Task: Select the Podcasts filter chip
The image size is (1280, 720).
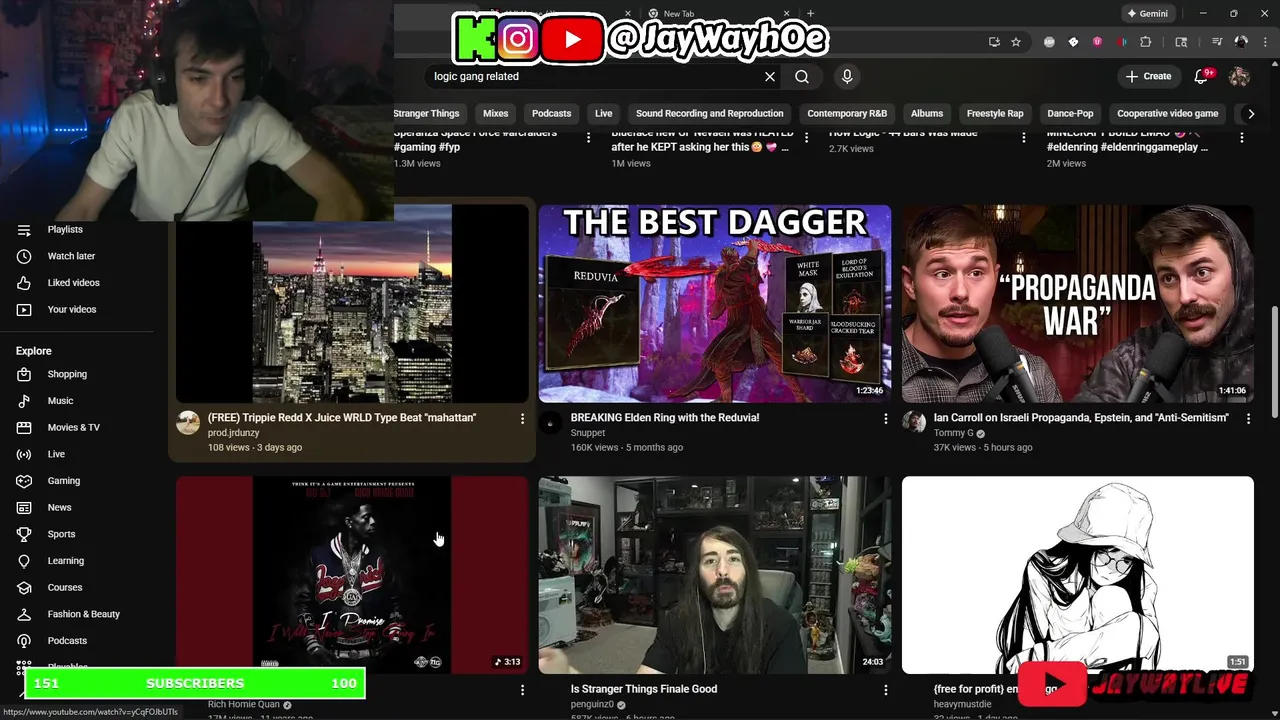Action: coord(551,114)
